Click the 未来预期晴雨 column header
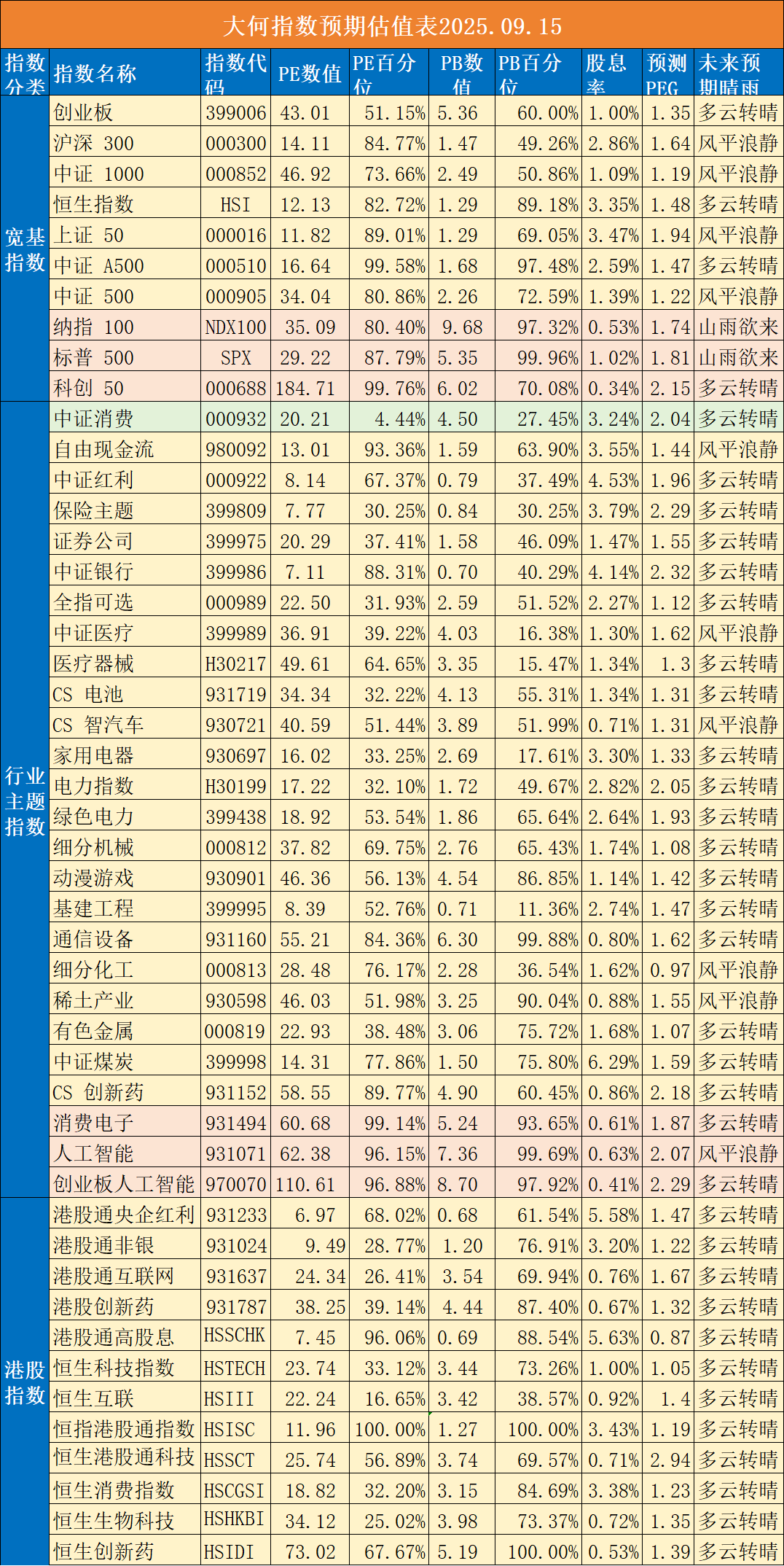Screen dimensions: 784x1566 coord(739,74)
